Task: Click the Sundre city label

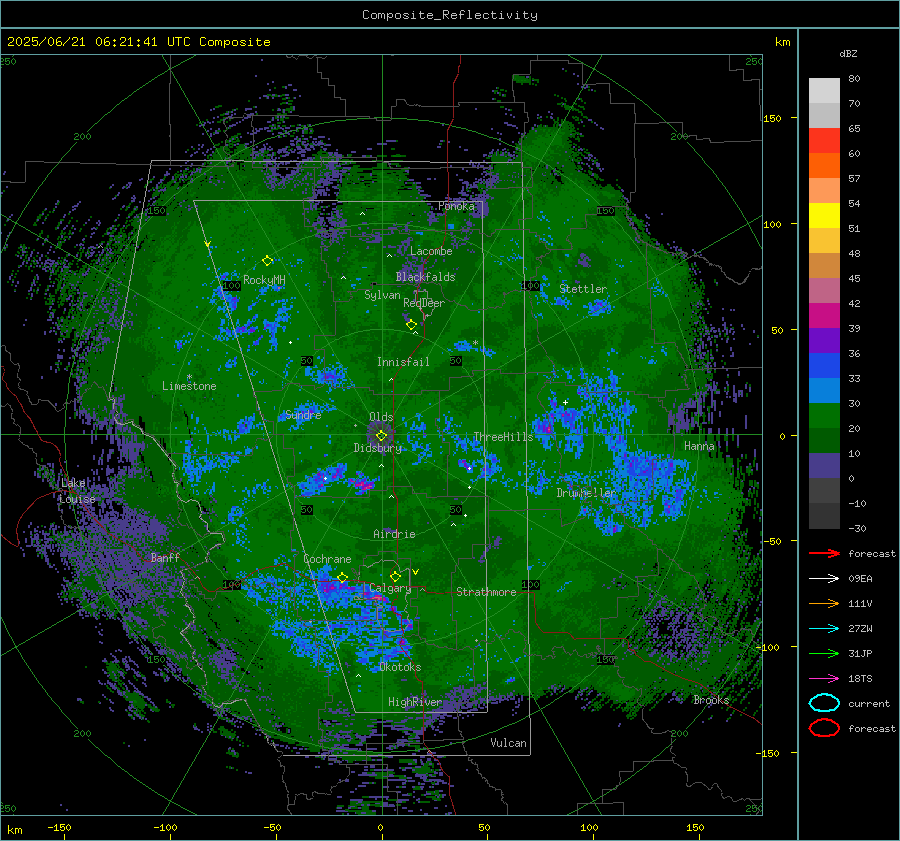Action: [x=303, y=414]
